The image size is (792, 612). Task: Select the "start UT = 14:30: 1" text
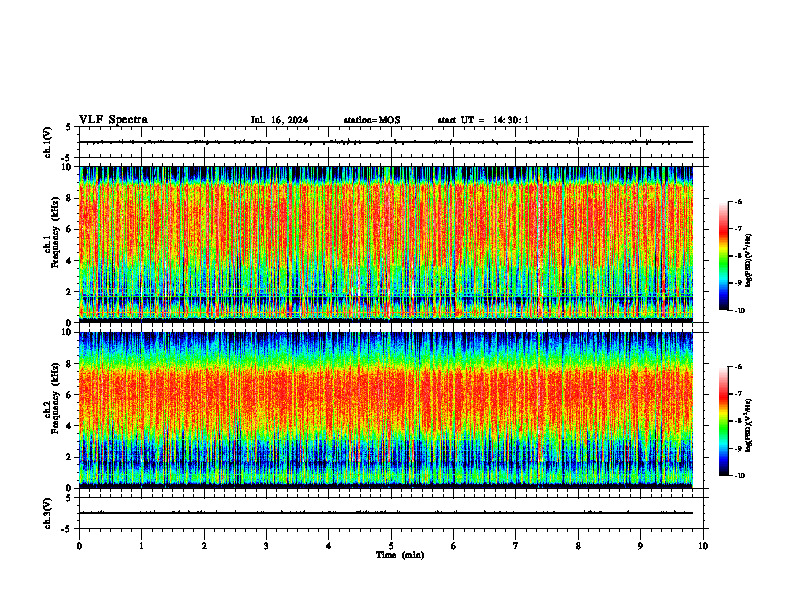click(x=483, y=120)
